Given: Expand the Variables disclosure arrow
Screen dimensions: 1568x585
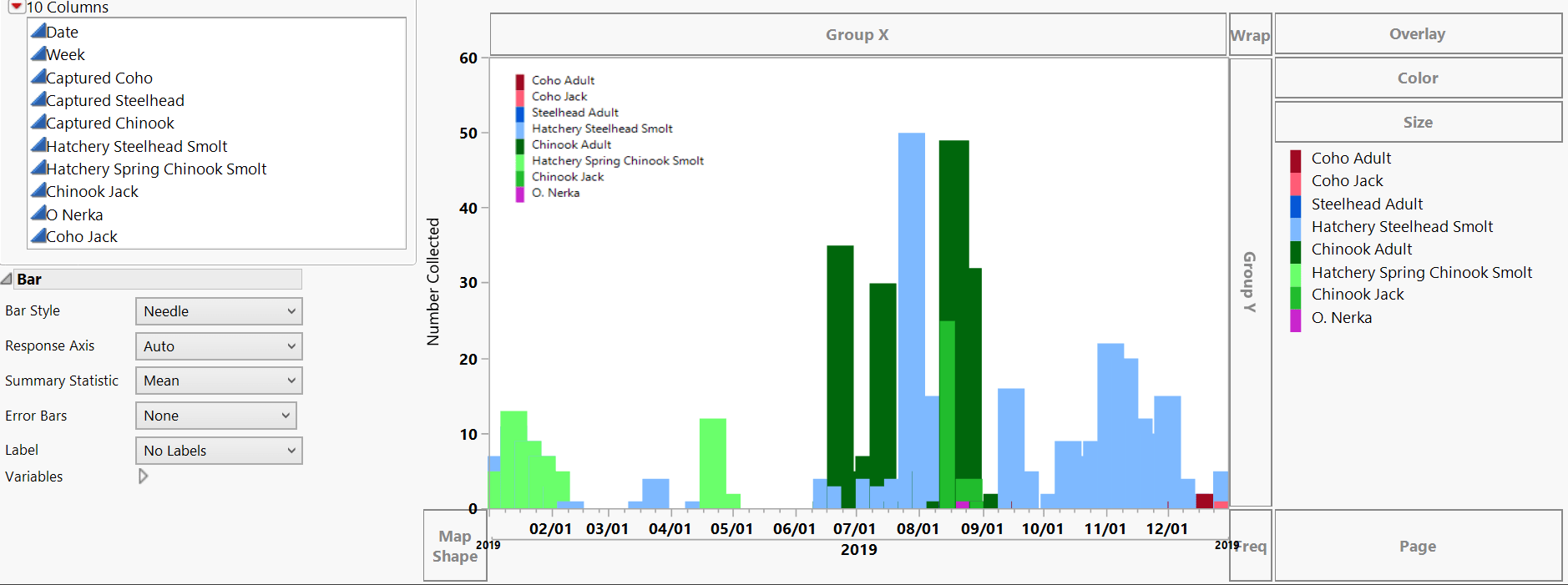Looking at the screenshot, I should [x=143, y=476].
